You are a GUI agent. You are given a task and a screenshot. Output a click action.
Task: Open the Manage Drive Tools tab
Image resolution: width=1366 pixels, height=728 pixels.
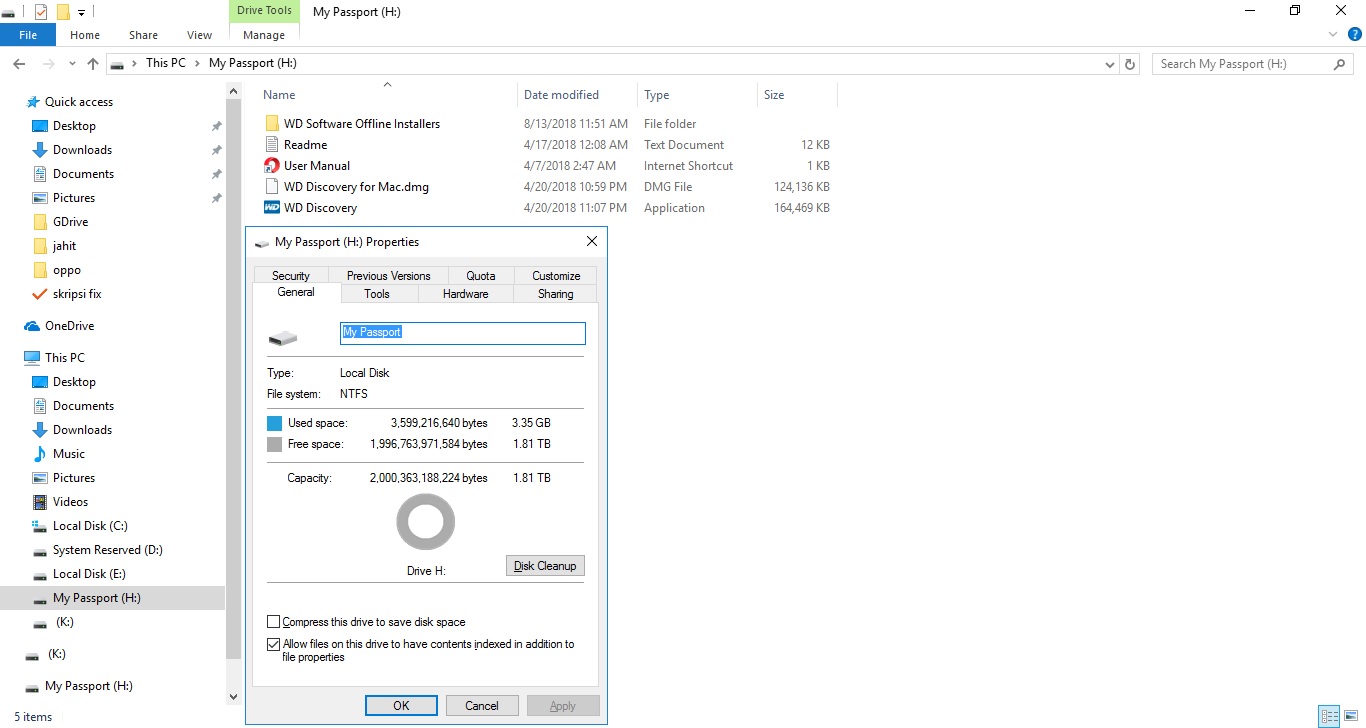(x=264, y=35)
